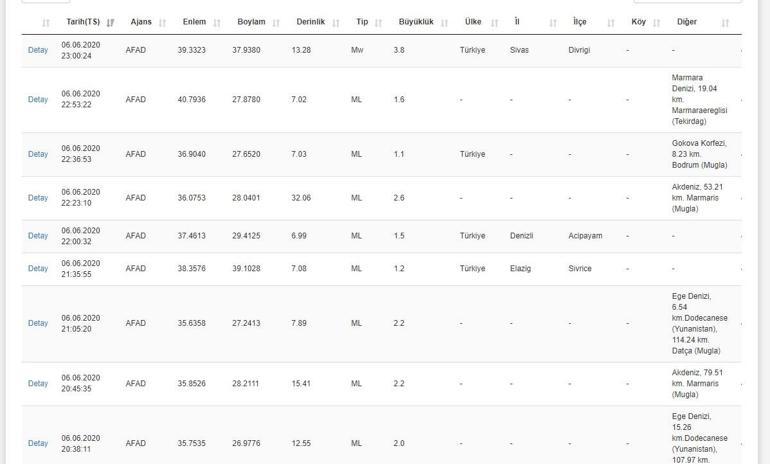Open Detay link for 23:00:24 Sivas earthquake
The image size is (770, 464).
click(38, 50)
